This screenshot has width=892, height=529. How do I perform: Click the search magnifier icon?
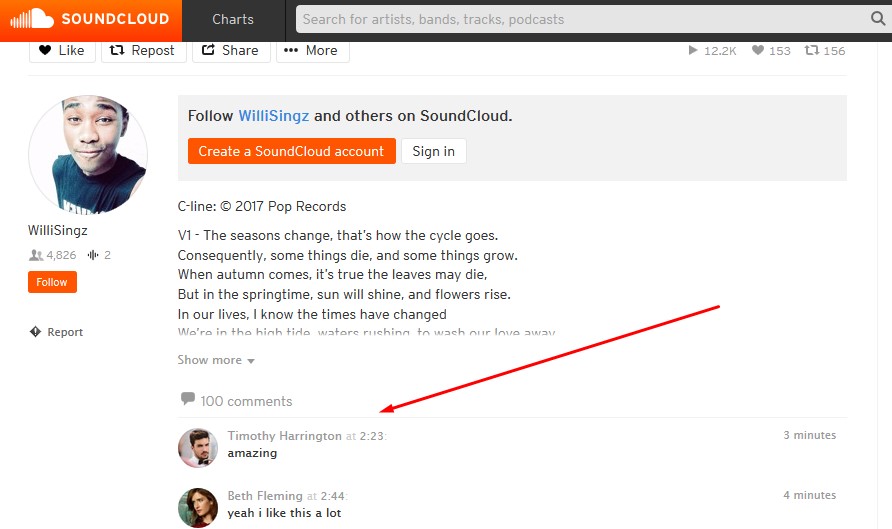pyautogui.click(x=878, y=19)
